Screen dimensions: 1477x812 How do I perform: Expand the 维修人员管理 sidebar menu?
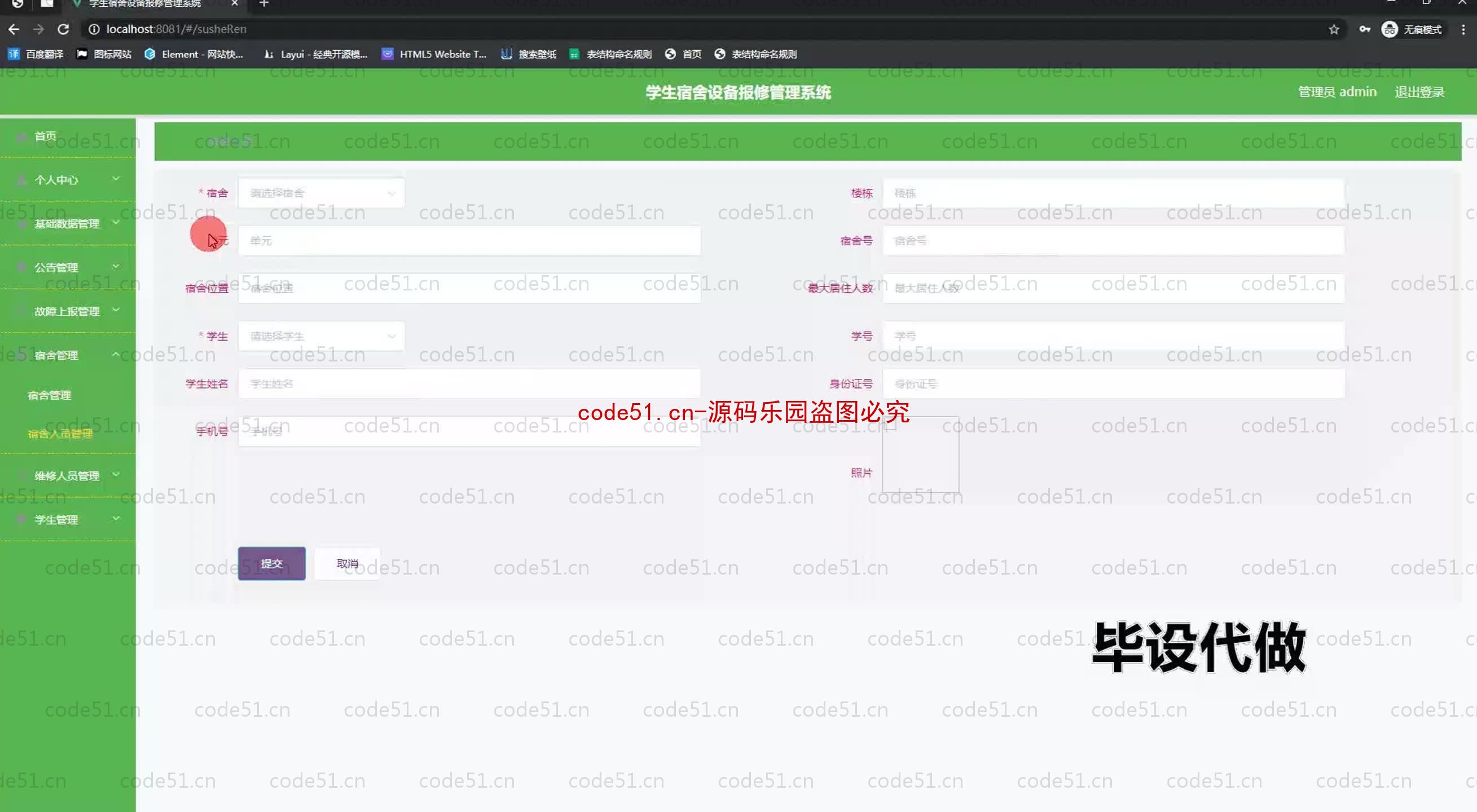68,475
